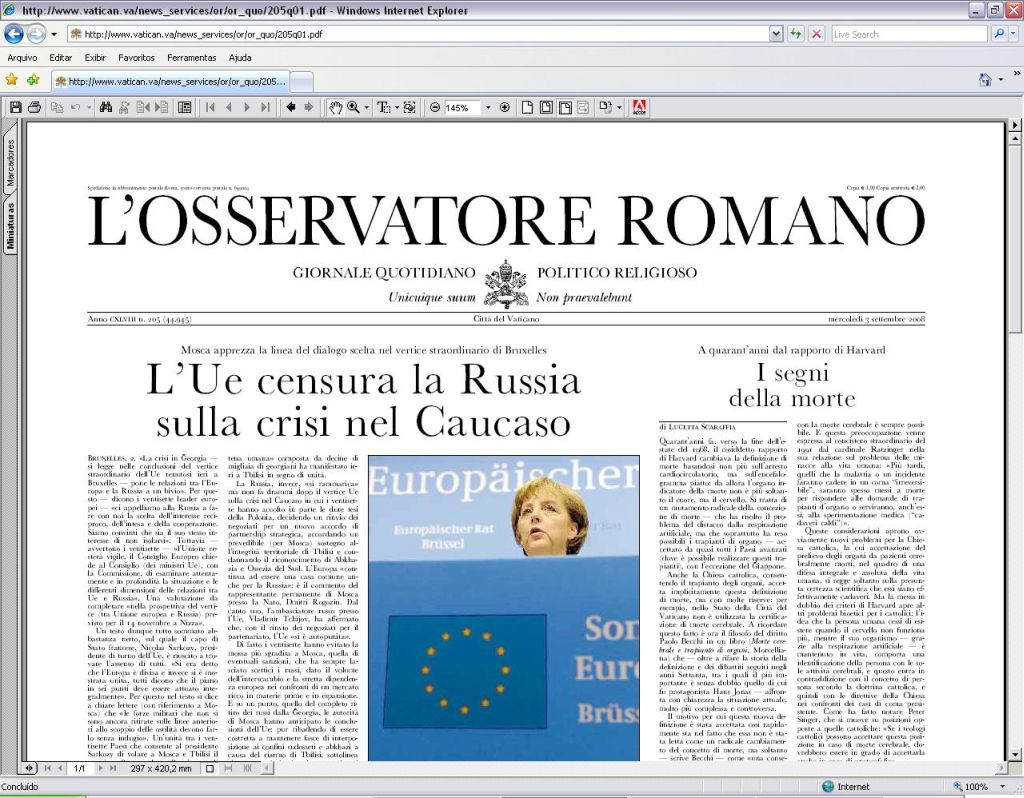The width and height of the screenshot is (1024, 798).
Task: Click the Live Search box search button
Action: point(999,33)
